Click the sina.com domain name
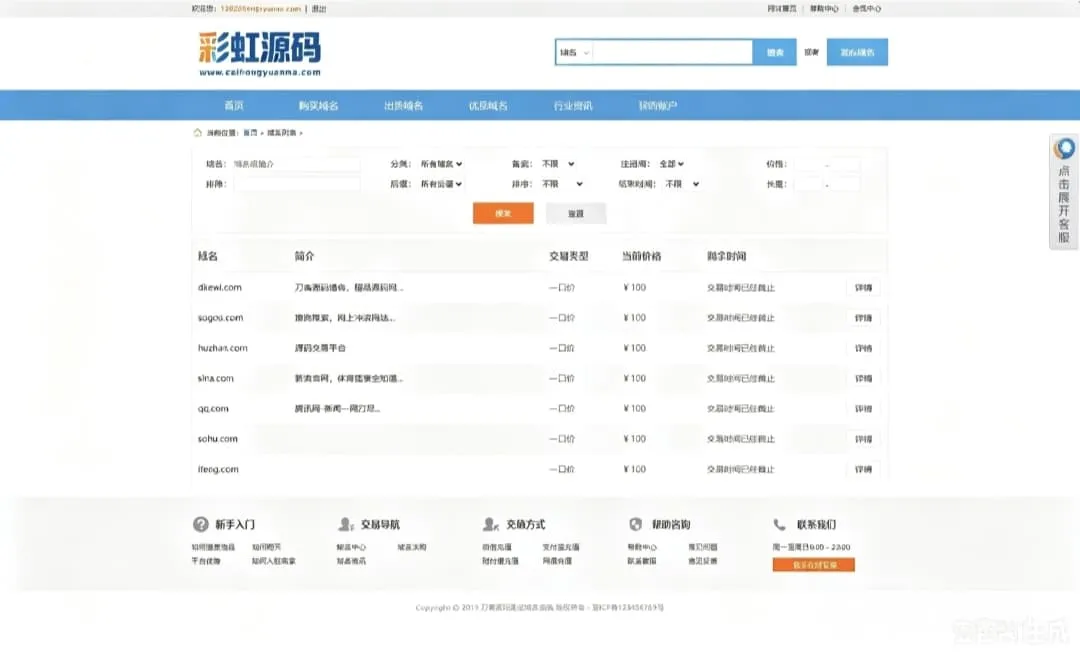The width and height of the screenshot is (1080, 656). [x=216, y=378]
